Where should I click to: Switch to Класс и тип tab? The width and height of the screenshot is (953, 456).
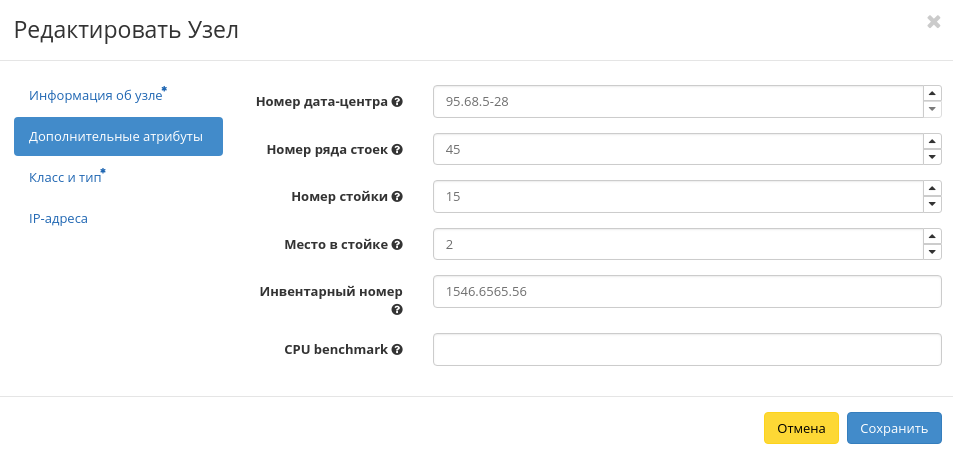tap(66, 178)
